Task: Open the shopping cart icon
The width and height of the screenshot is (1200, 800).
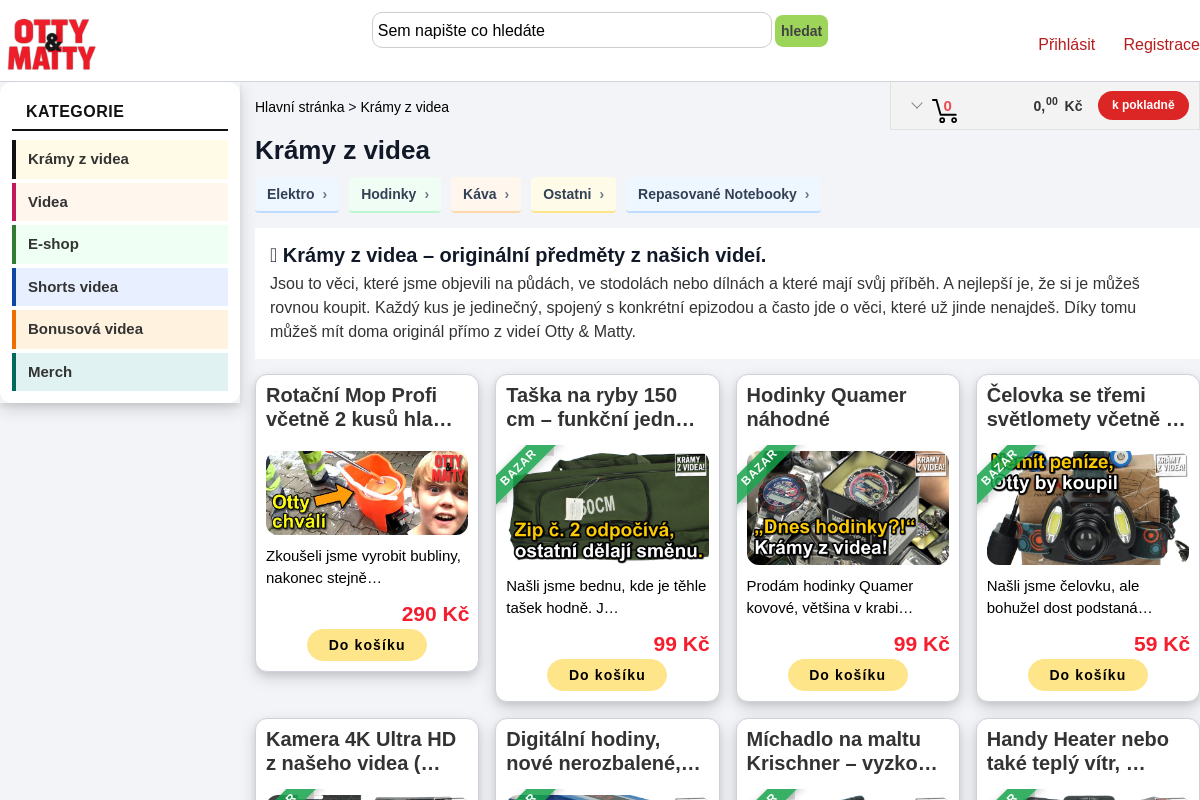Action: click(x=945, y=110)
